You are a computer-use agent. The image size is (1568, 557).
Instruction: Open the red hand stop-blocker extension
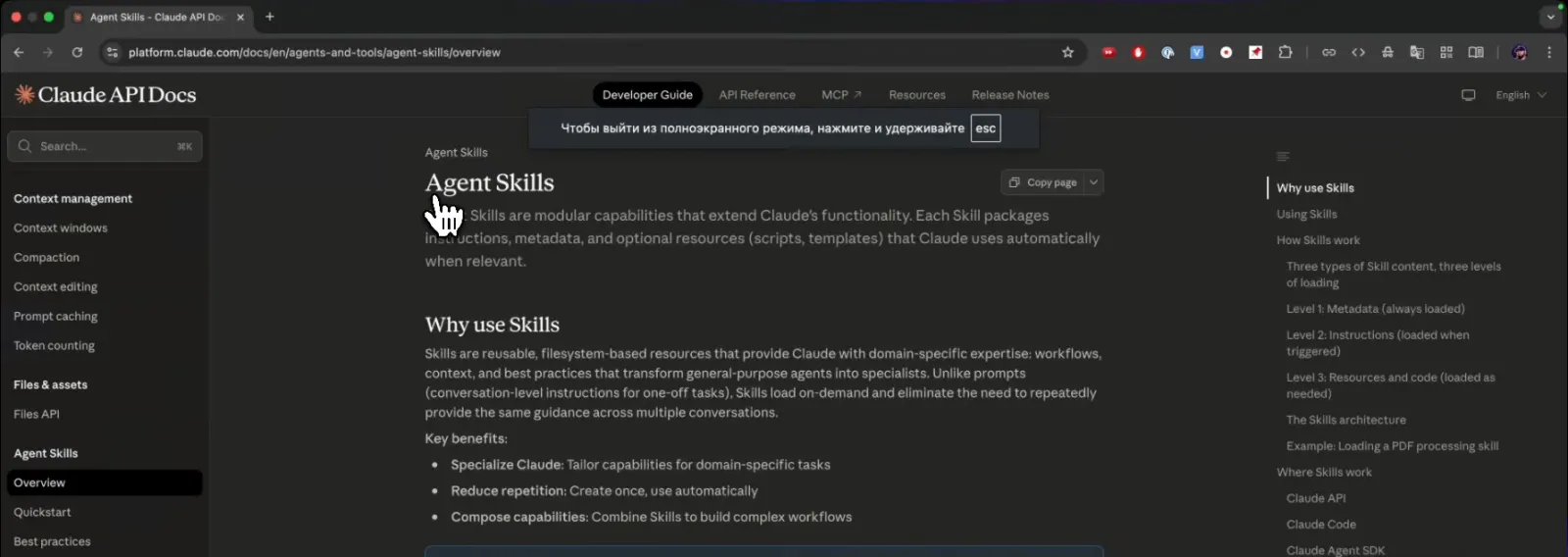(1138, 52)
